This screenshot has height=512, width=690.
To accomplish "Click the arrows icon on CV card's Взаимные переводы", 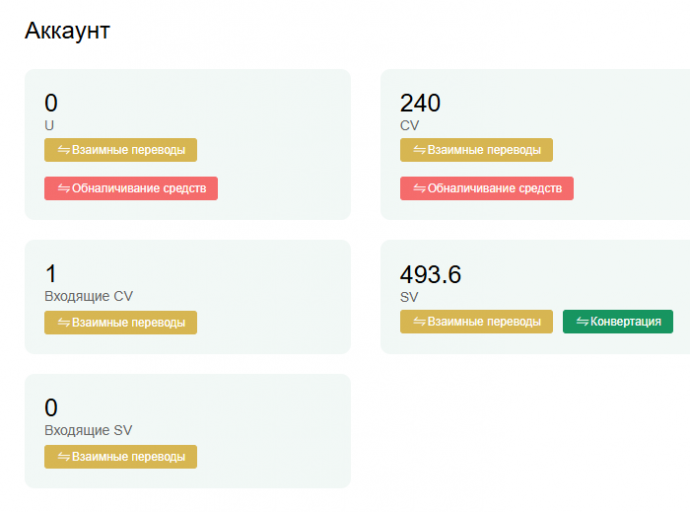I will [419, 150].
